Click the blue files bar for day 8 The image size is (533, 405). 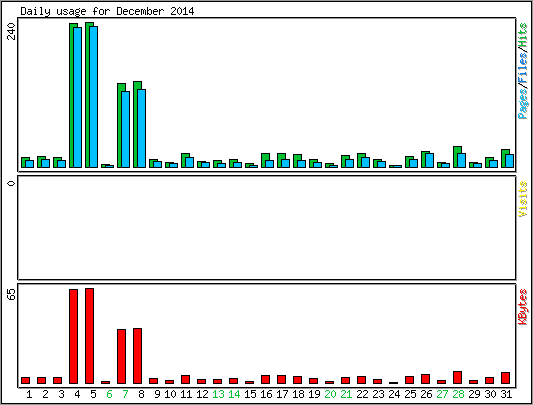[142, 129]
